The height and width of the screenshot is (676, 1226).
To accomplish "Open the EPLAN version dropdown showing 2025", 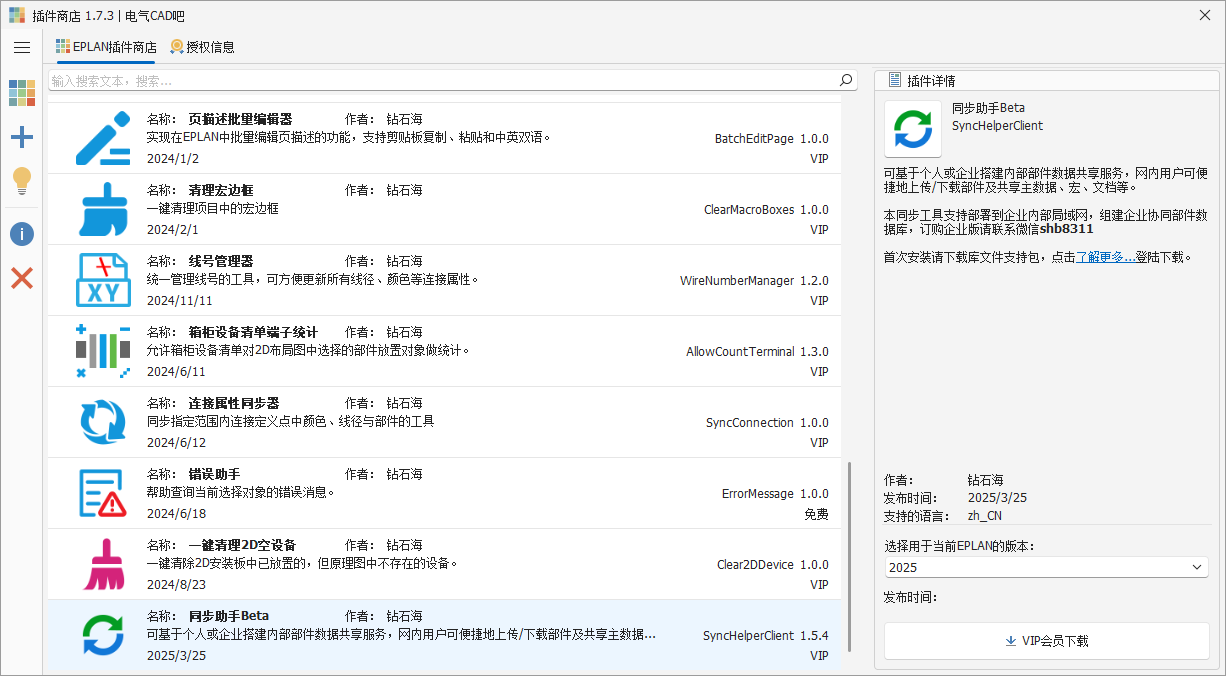I will (x=1046, y=567).
